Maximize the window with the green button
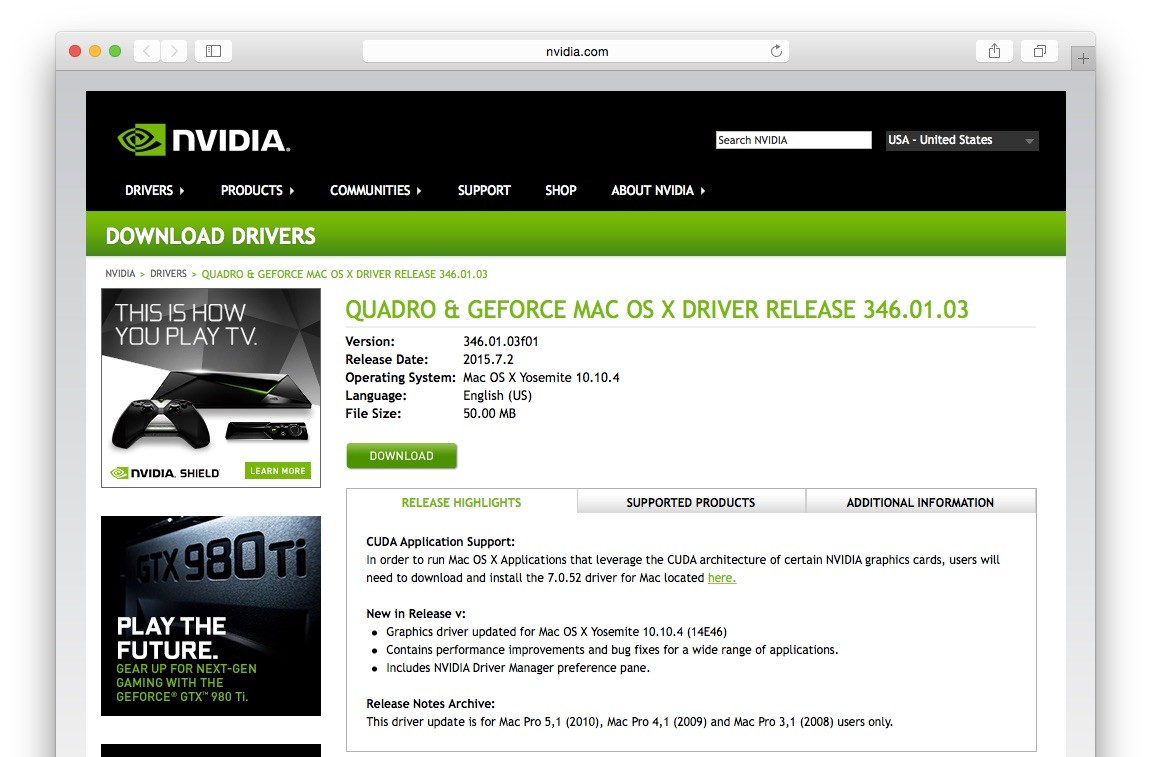The width and height of the screenshot is (1151, 757). (x=115, y=51)
